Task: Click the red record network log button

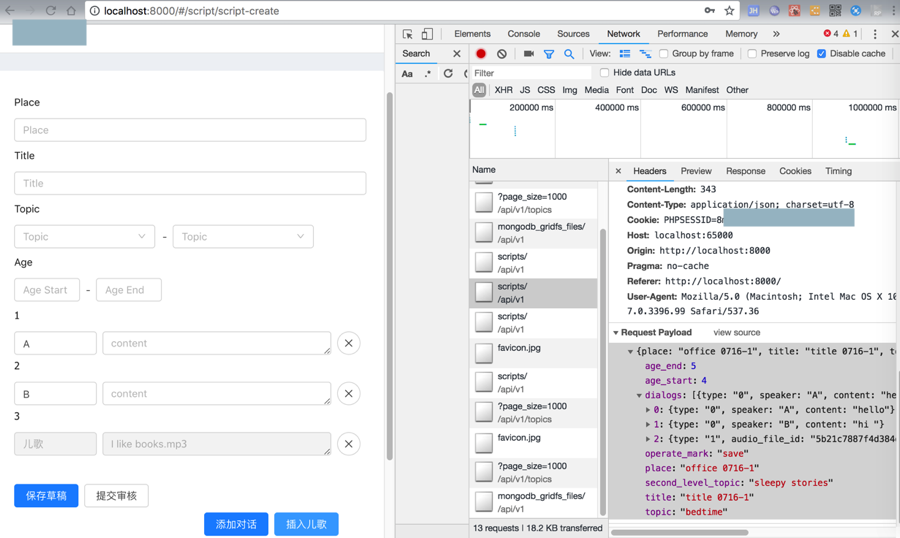Action: point(481,53)
